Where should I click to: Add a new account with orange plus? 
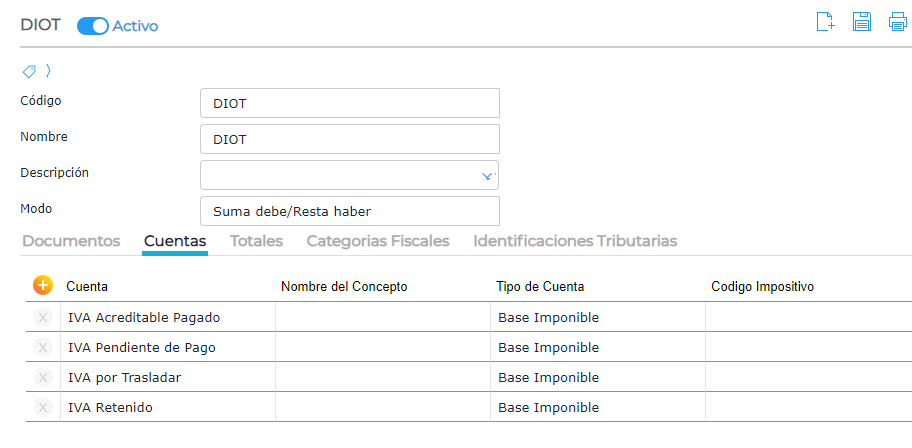43,286
